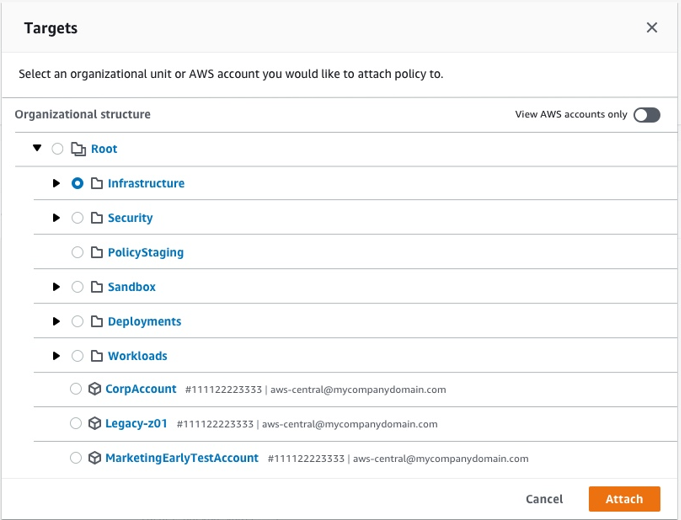Select the Infrastructure radio button

[77, 183]
